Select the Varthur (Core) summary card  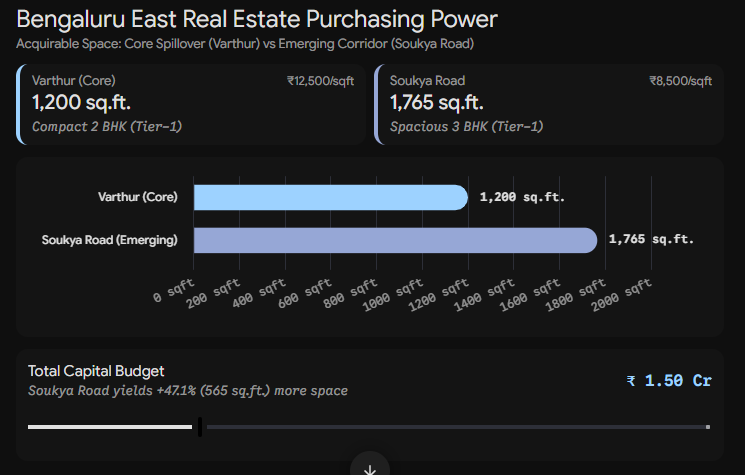point(191,104)
